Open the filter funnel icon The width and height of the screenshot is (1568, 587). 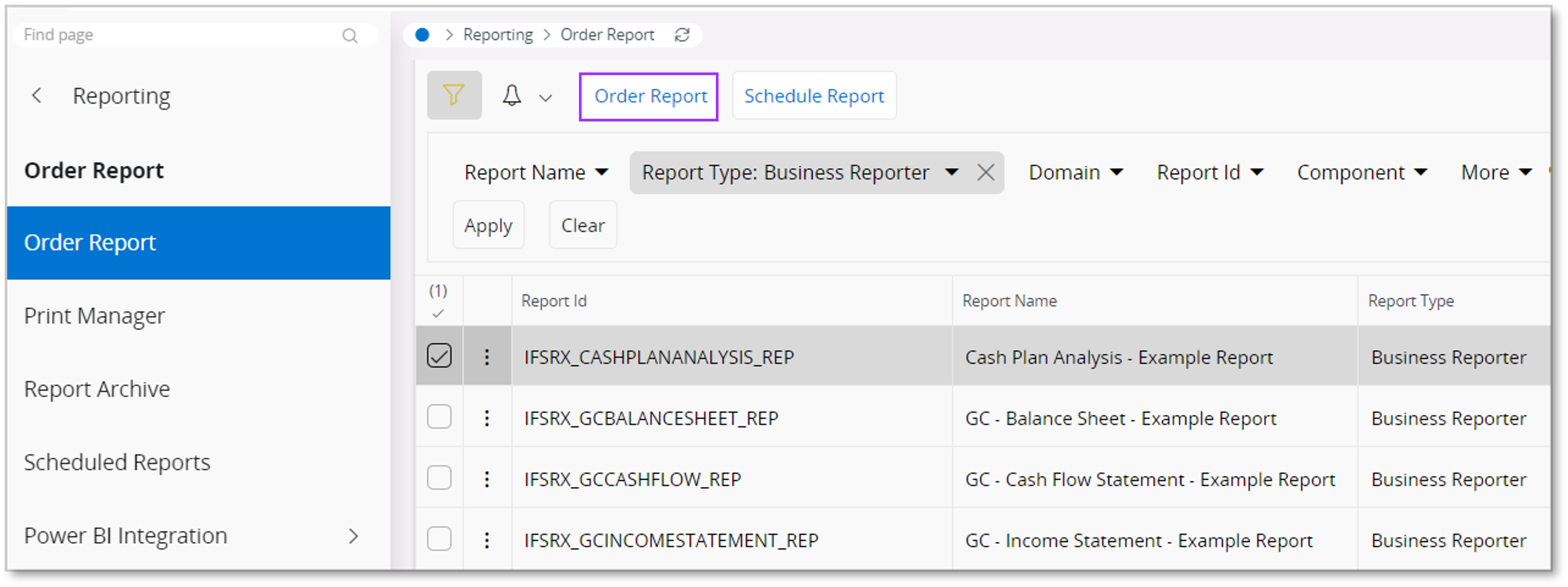(453, 95)
